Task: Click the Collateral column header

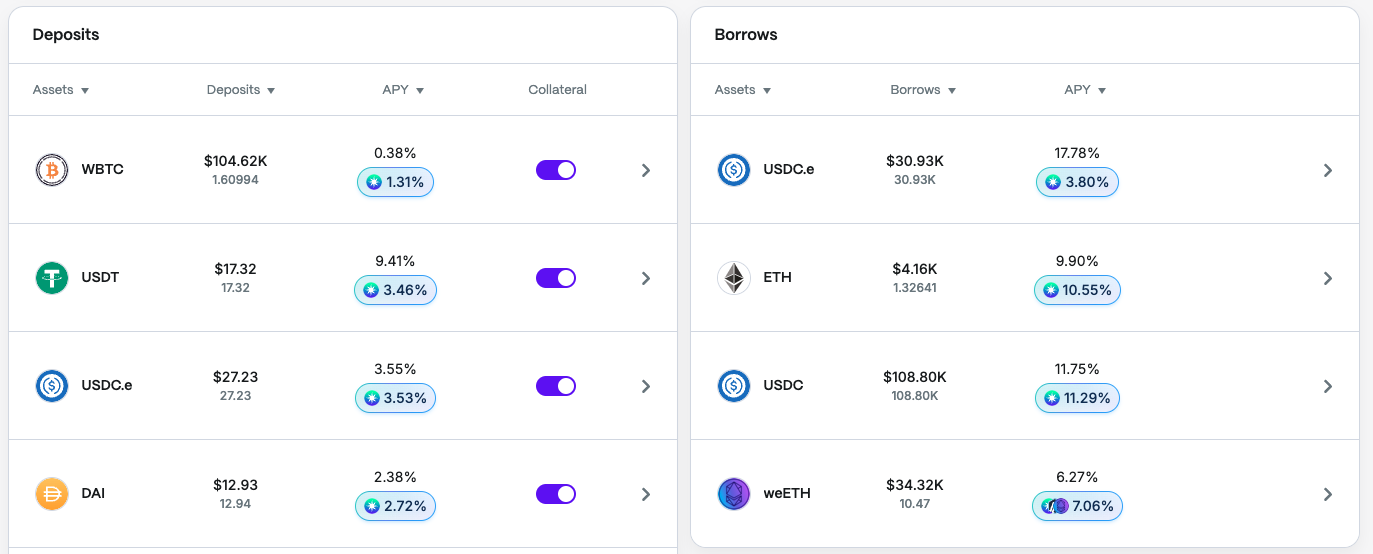Action: (557, 90)
